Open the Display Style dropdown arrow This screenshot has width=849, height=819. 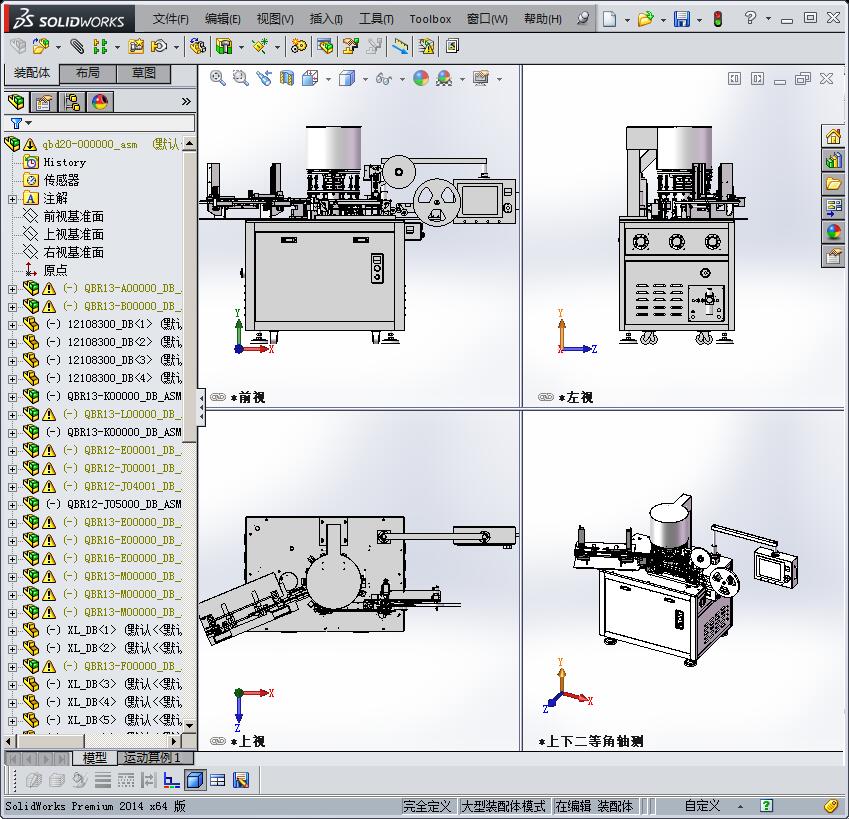pos(364,78)
